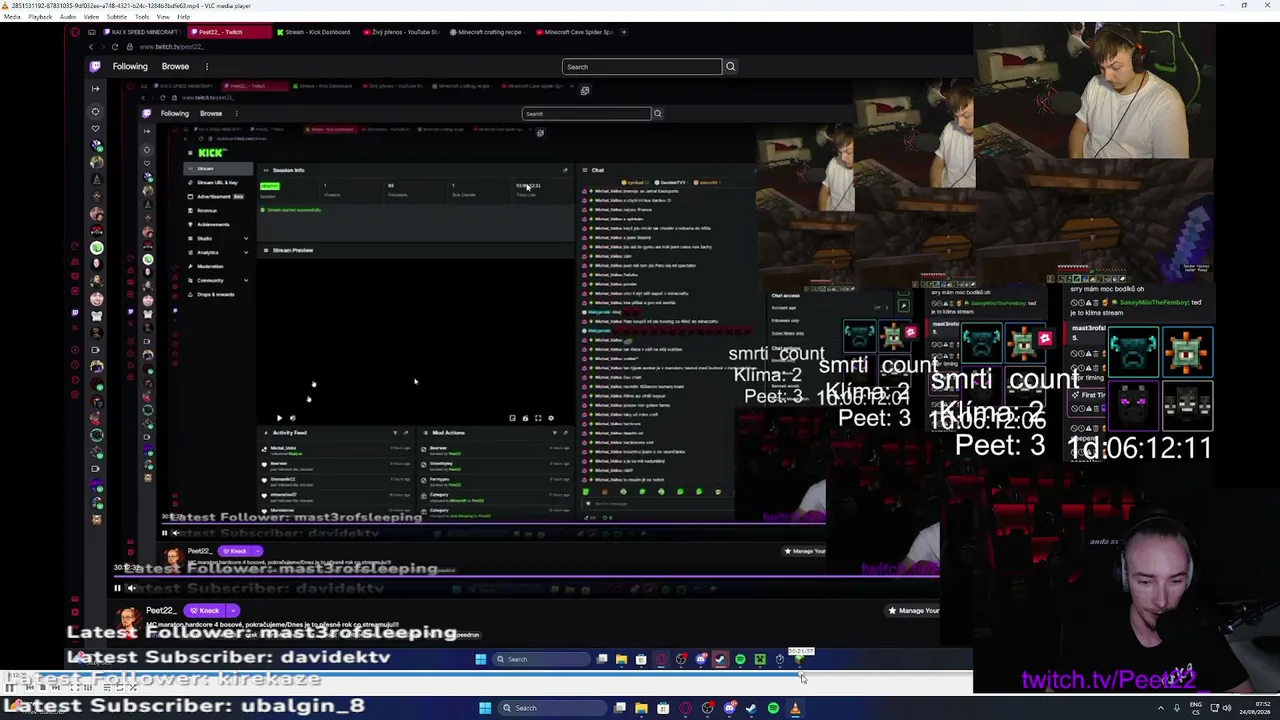
Task: Open the VLC Video menu
Action: pyautogui.click(x=91, y=17)
